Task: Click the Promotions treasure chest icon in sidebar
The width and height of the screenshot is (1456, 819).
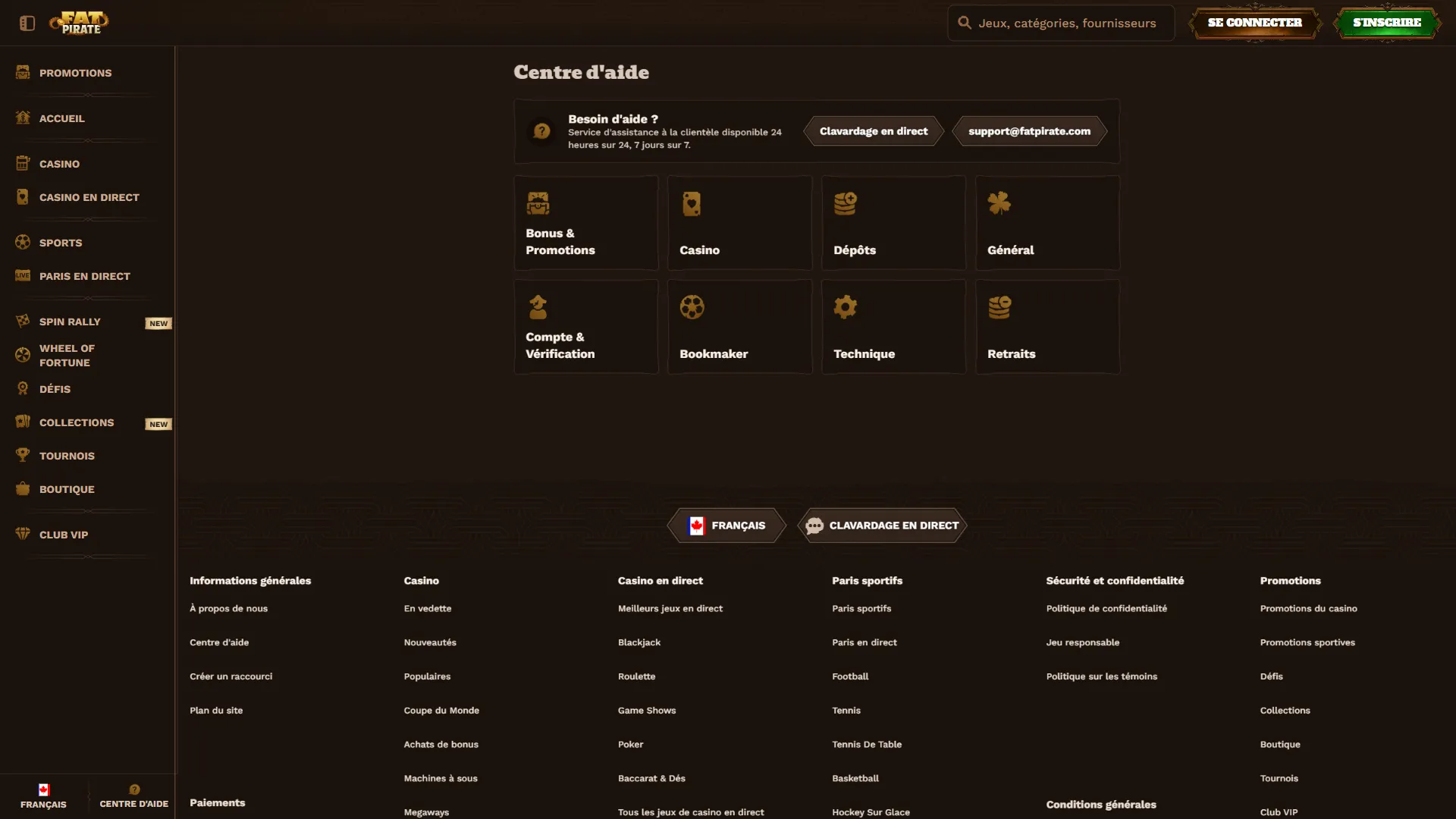Action: coord(23,72)
